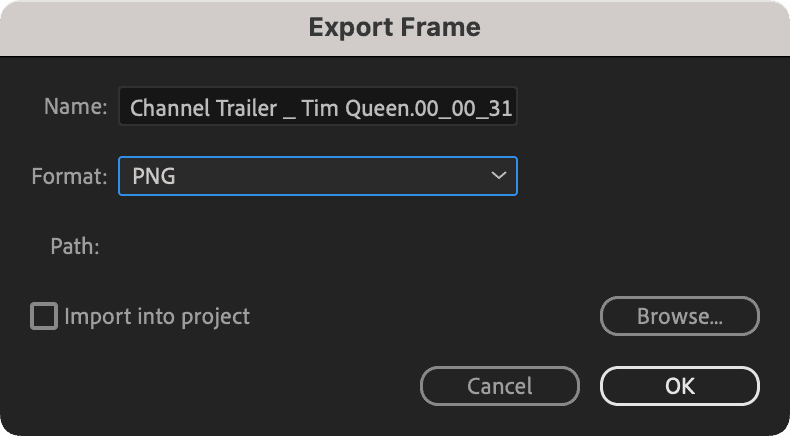Select the PNG text in Format box
790x436 pixels.
point(154,177)
